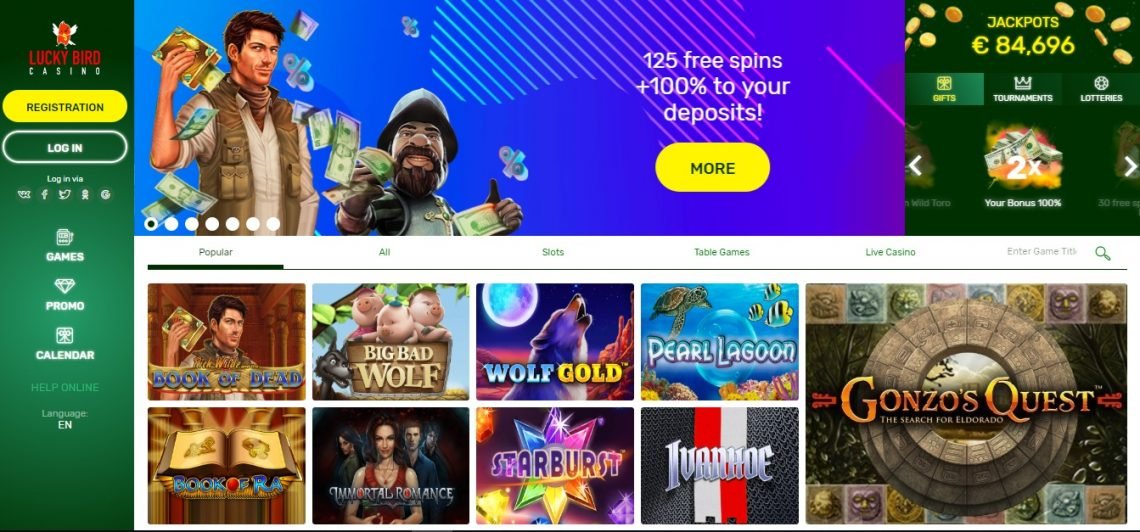
Task: Log in via the VK icon
Action: (24, 195)
